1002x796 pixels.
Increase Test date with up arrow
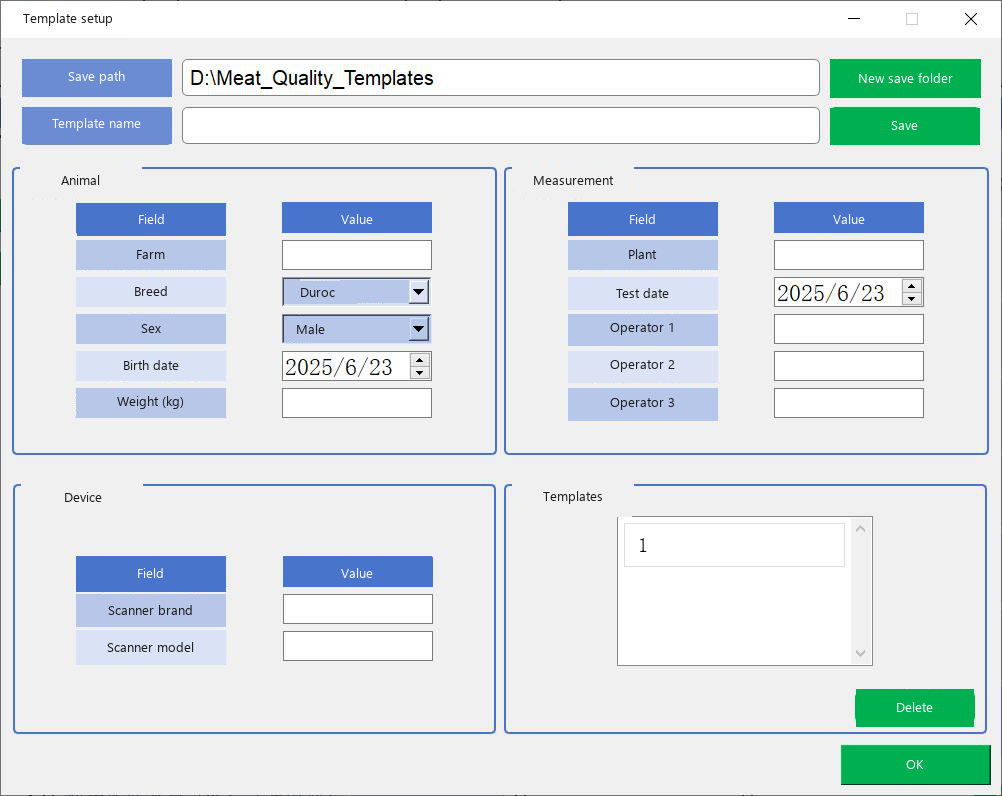coord(912,286)
